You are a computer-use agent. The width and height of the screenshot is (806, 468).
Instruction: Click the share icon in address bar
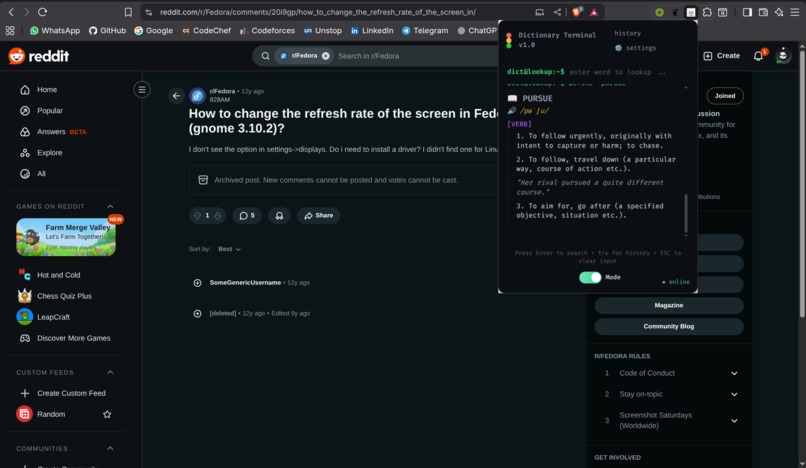coord(557,12)
